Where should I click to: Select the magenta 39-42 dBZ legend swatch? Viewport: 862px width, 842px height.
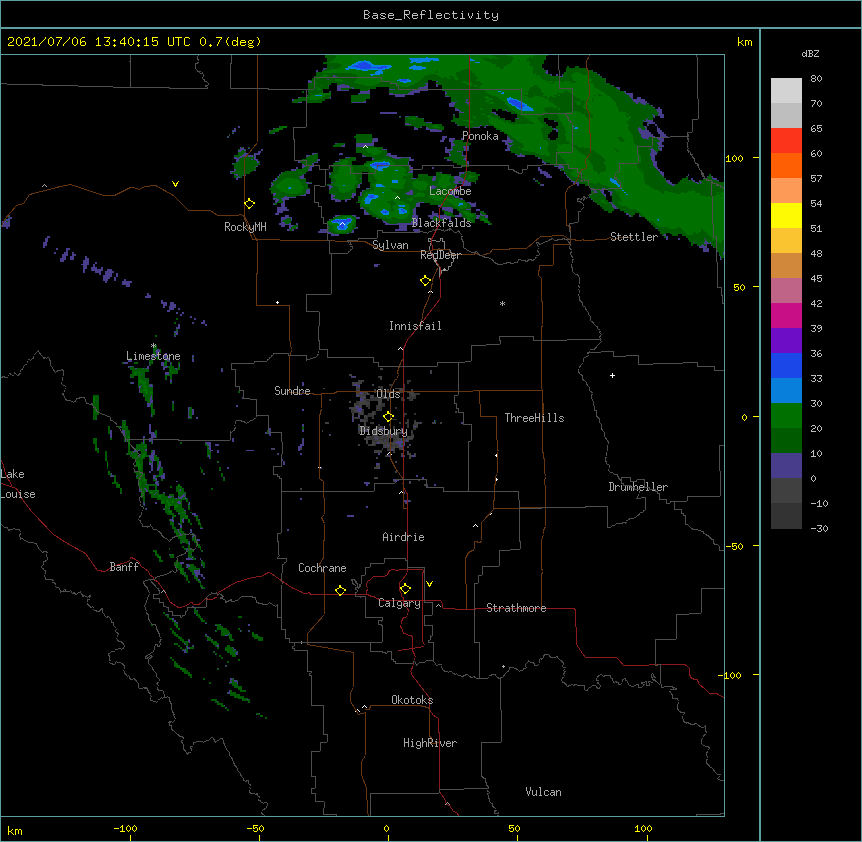coord(786,315)
